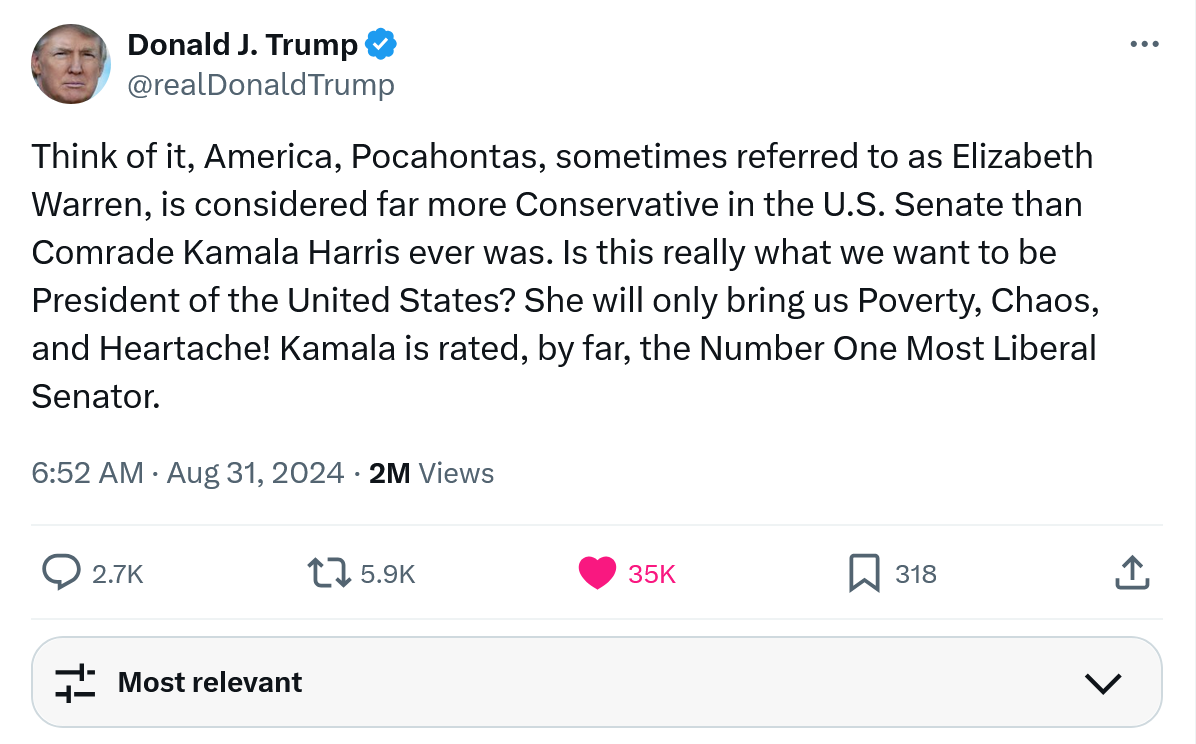Click the 318 bookmarks count
Screen dimensions: 1196x744
click(x=915, y=574)
